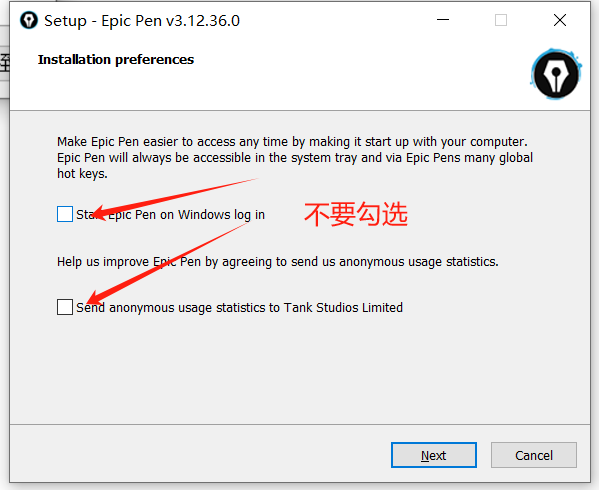Cancel the installation

(x=534, y=455)
